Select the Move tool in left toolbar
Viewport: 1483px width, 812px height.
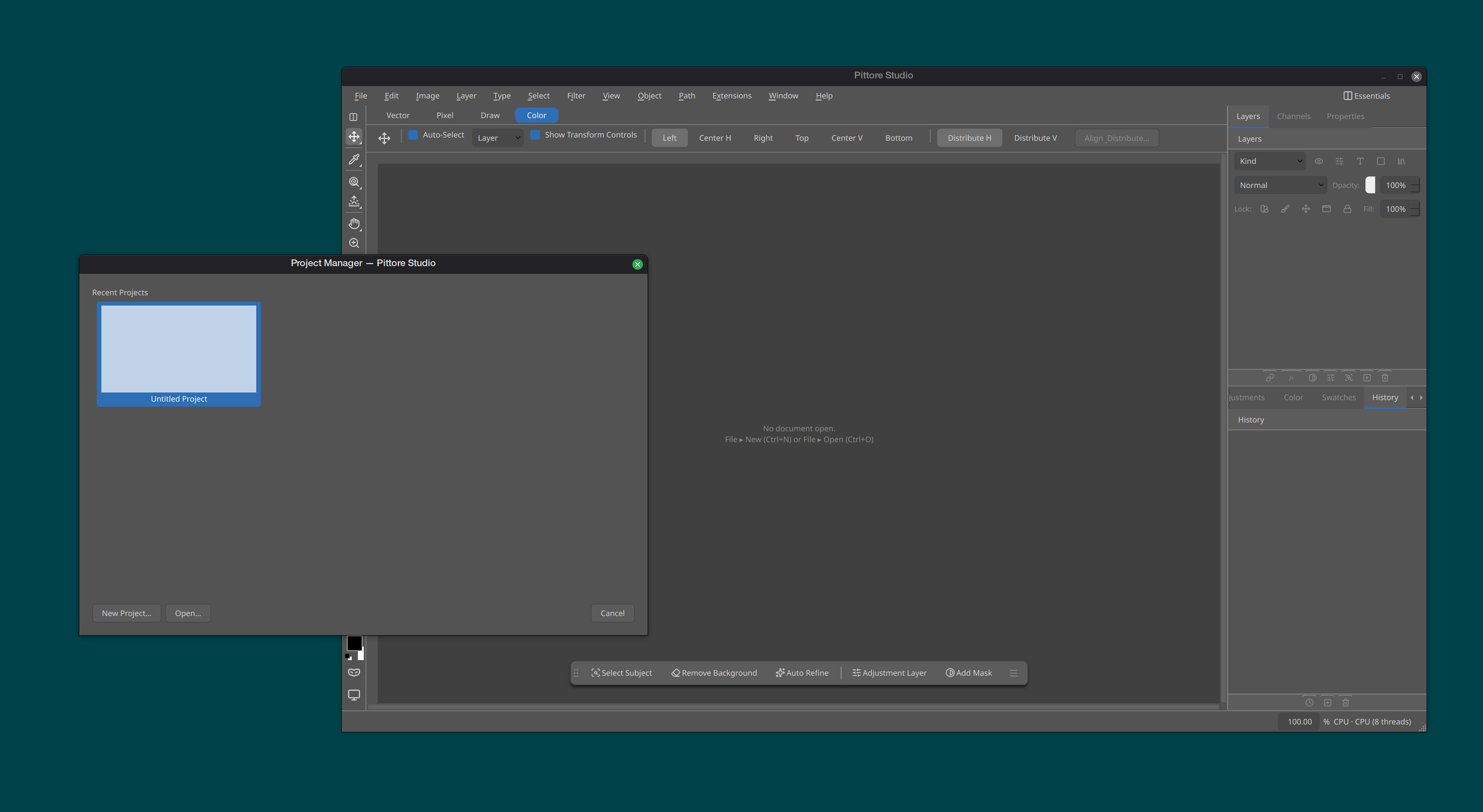point(354,136)
